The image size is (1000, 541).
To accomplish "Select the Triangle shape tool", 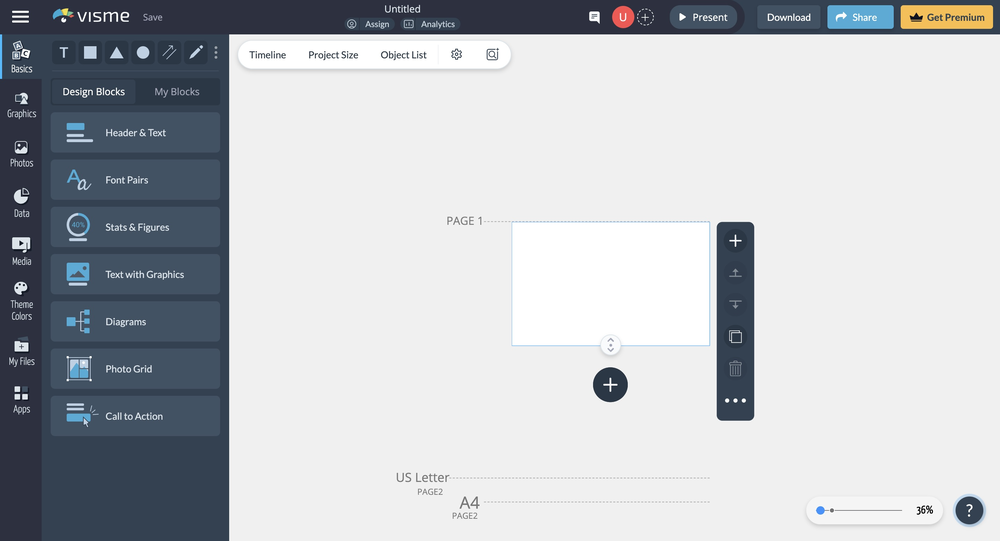I will (117, 53).
